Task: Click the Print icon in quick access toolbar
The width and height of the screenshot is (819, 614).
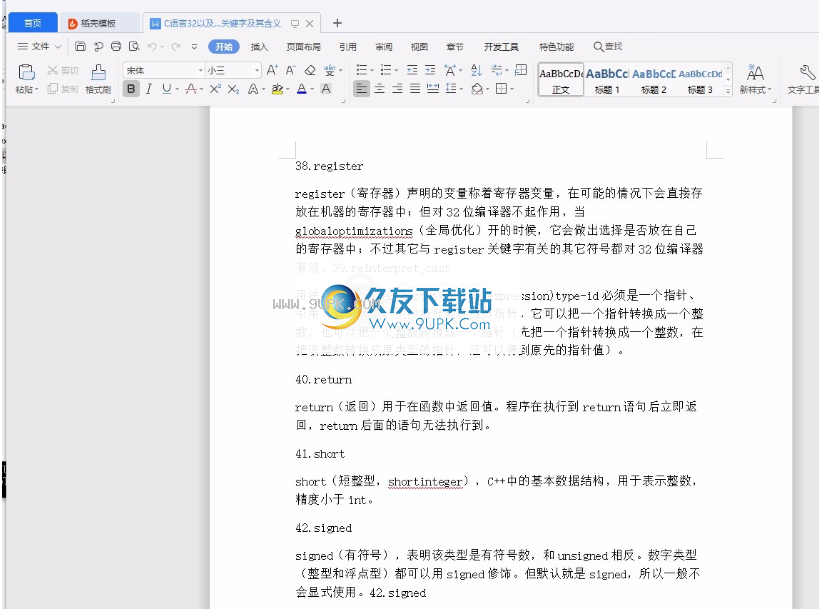Action: tap(116, 46)
